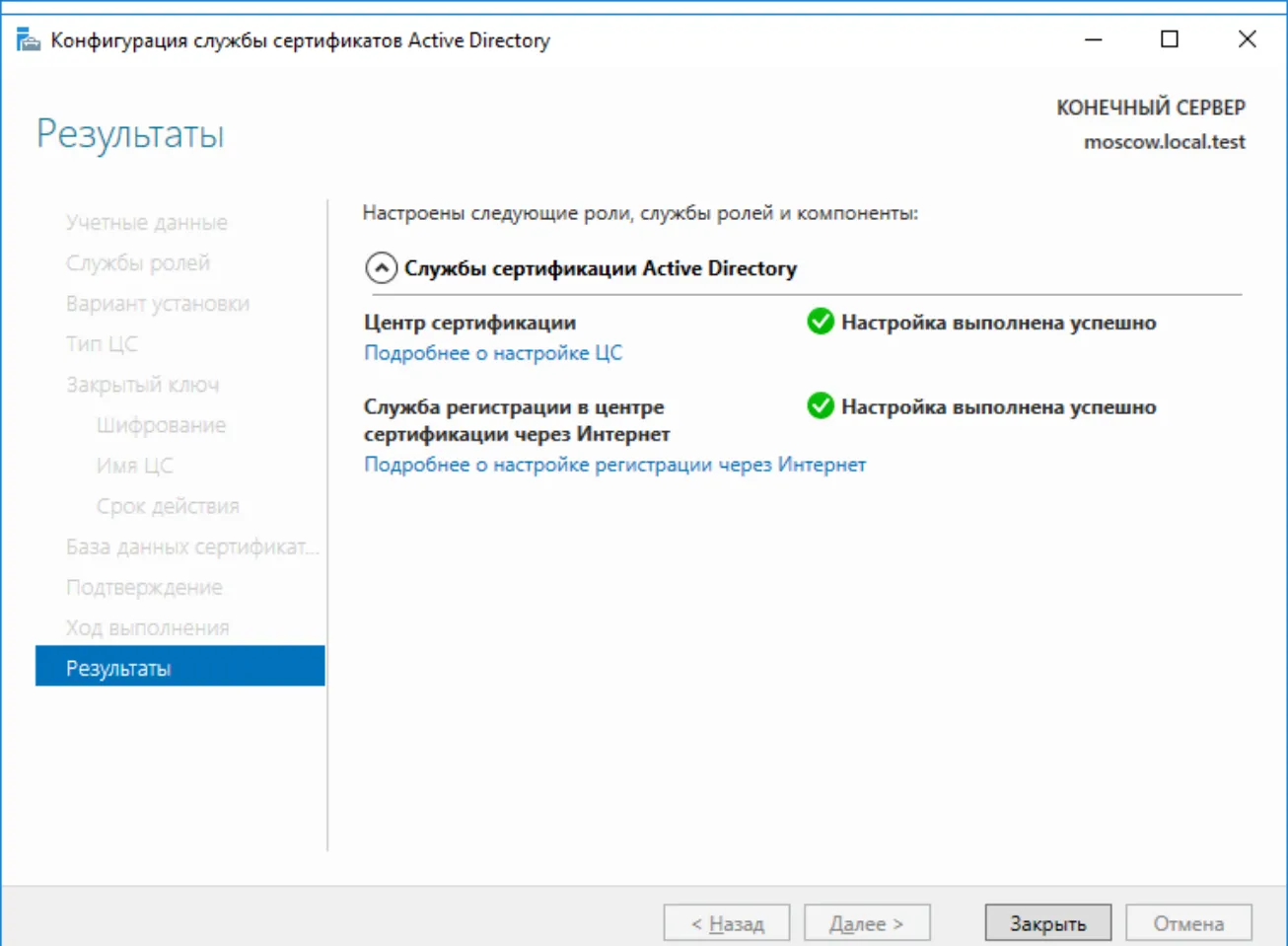Screen dimensions: 1288x946
Task: Select Учетные данные step in sidebar
Action: [147, 223]
